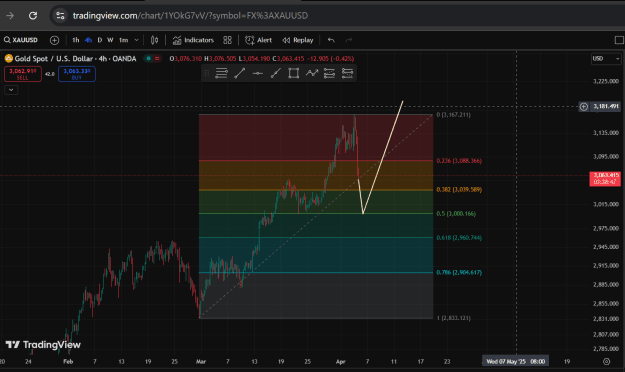Image resolution: width=625 pixels, height=372 pixels.
Task: Select the trend line tool
Action: (240, 73)
